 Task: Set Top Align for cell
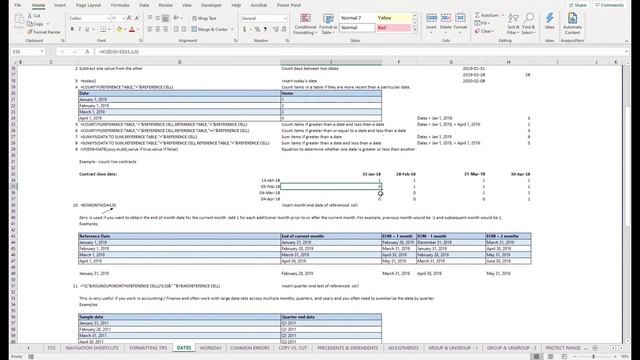pos(150,18)
